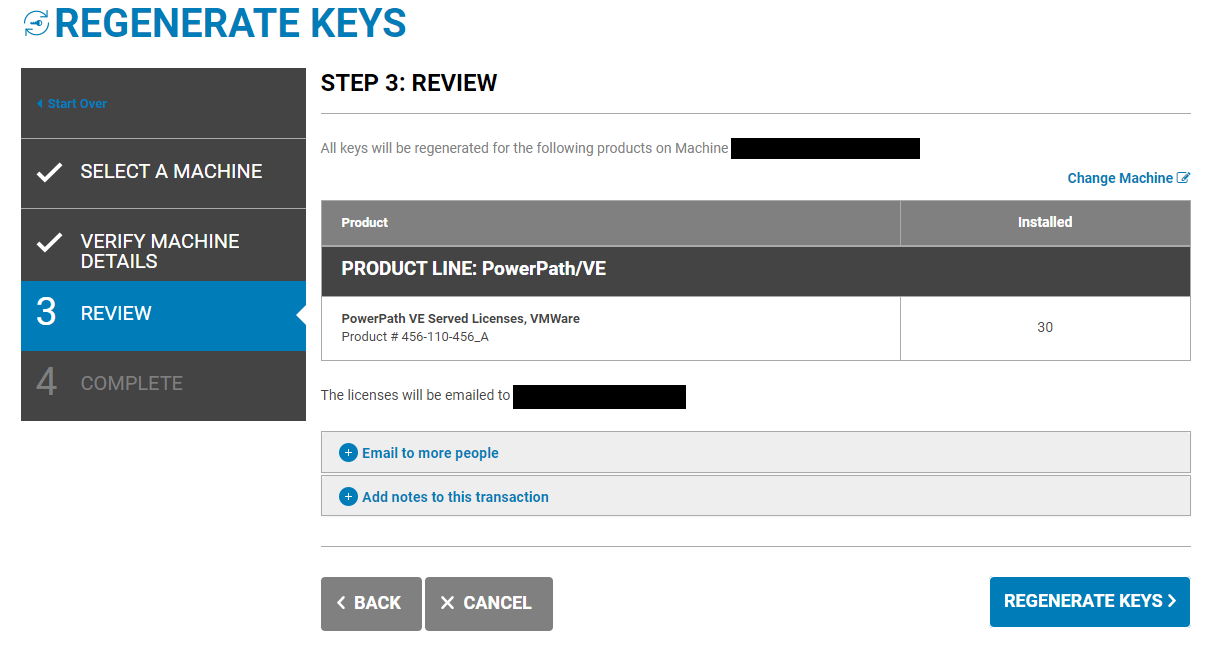
Task: Click the back arrow beside Start Over
Action: (40, 103)
